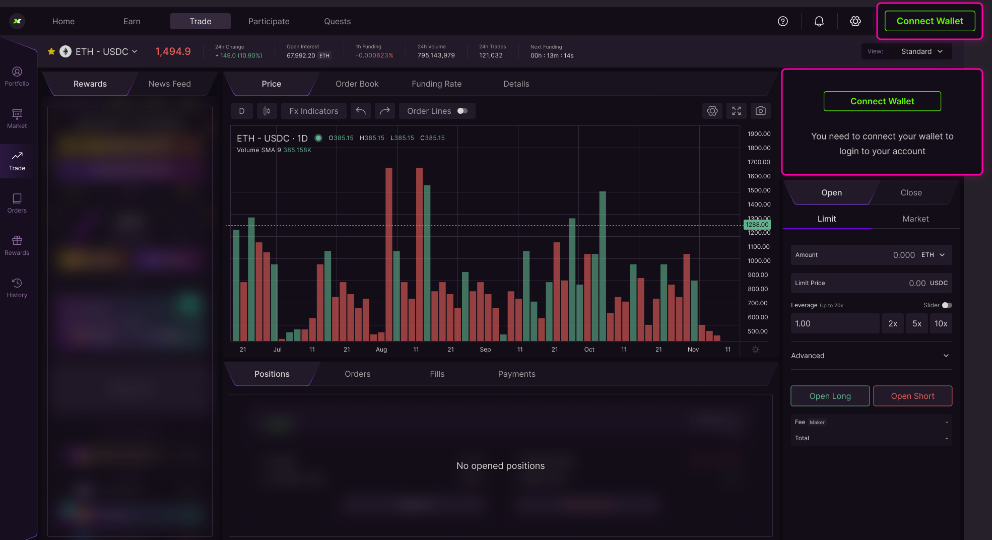Toggle the Order Lines switch
Image resolution: width=992 pixels, height=540 pixels.
coord(462,111)
